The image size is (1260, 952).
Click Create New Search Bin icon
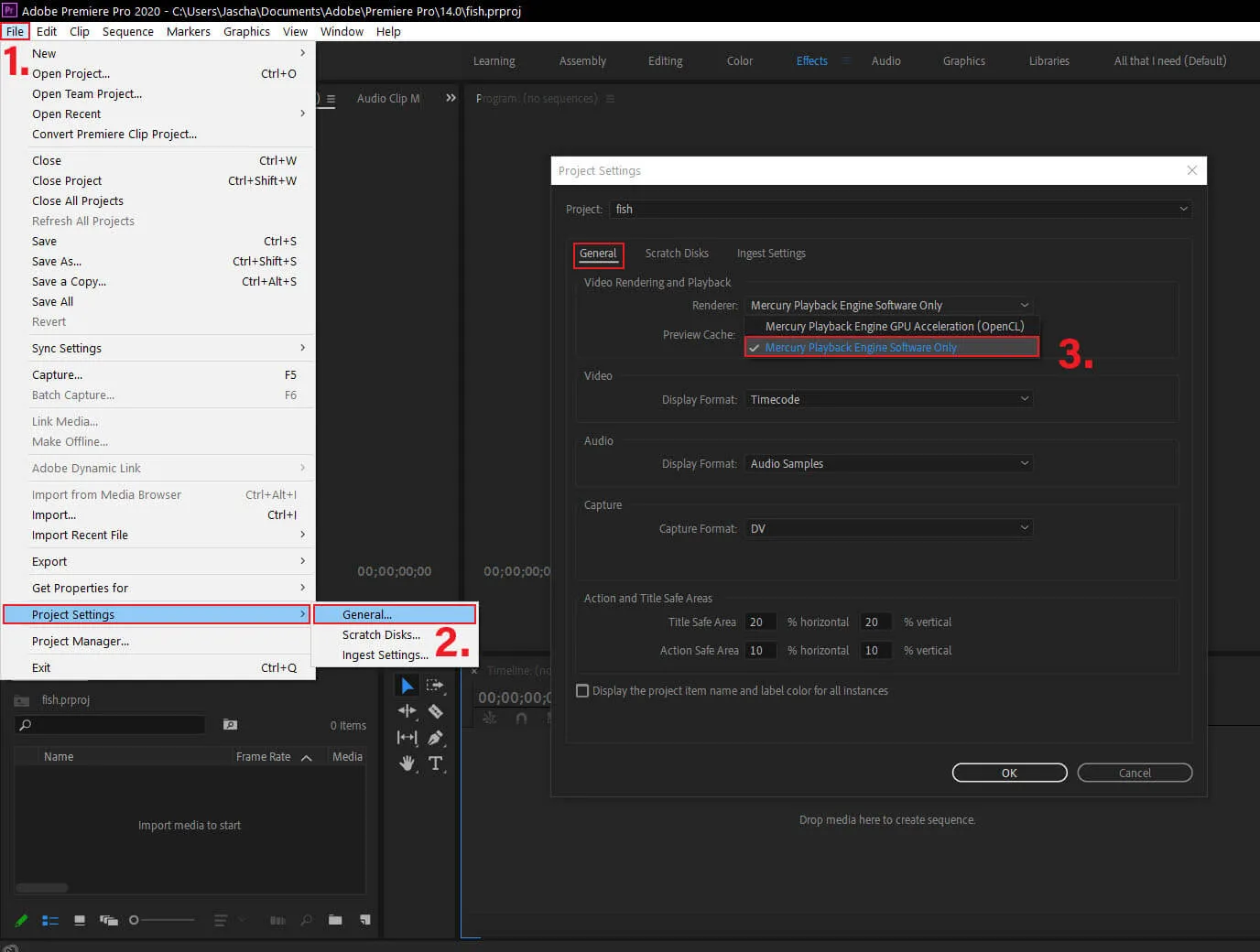point(231,725)
